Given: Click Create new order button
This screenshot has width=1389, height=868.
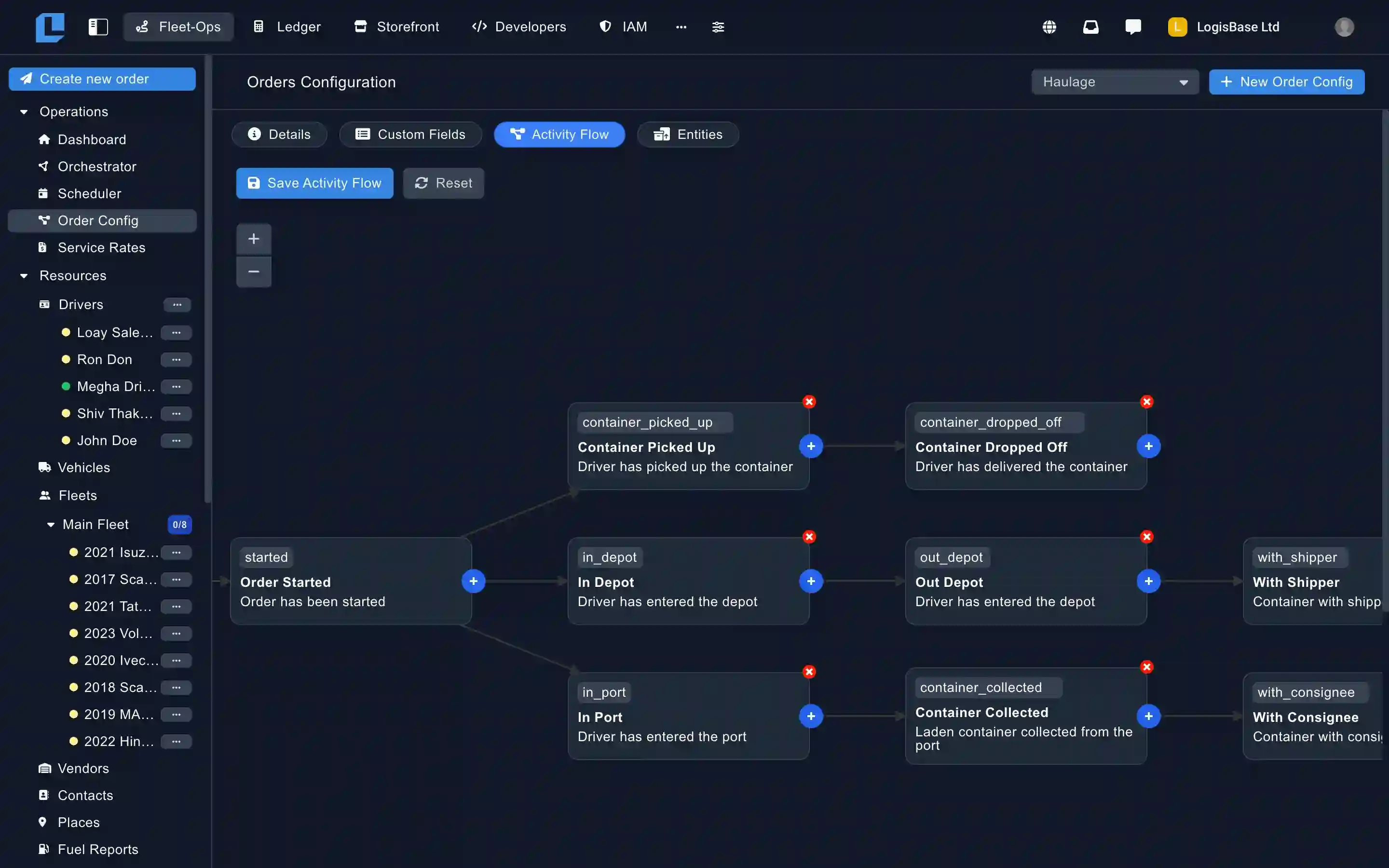Looking at the screenshot, I should click(102, 79).
